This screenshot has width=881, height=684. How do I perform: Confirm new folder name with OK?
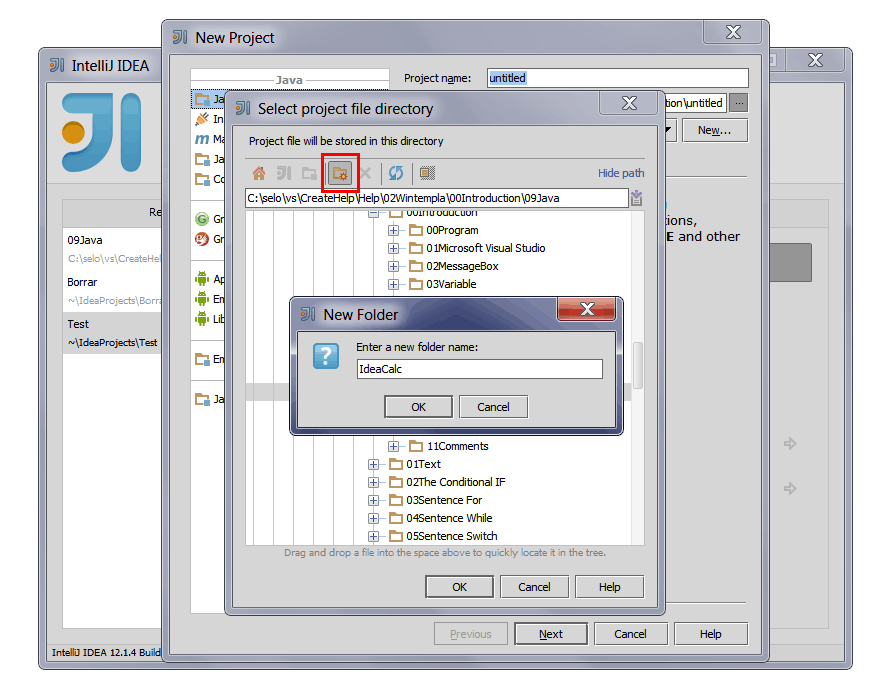[419, 407]
